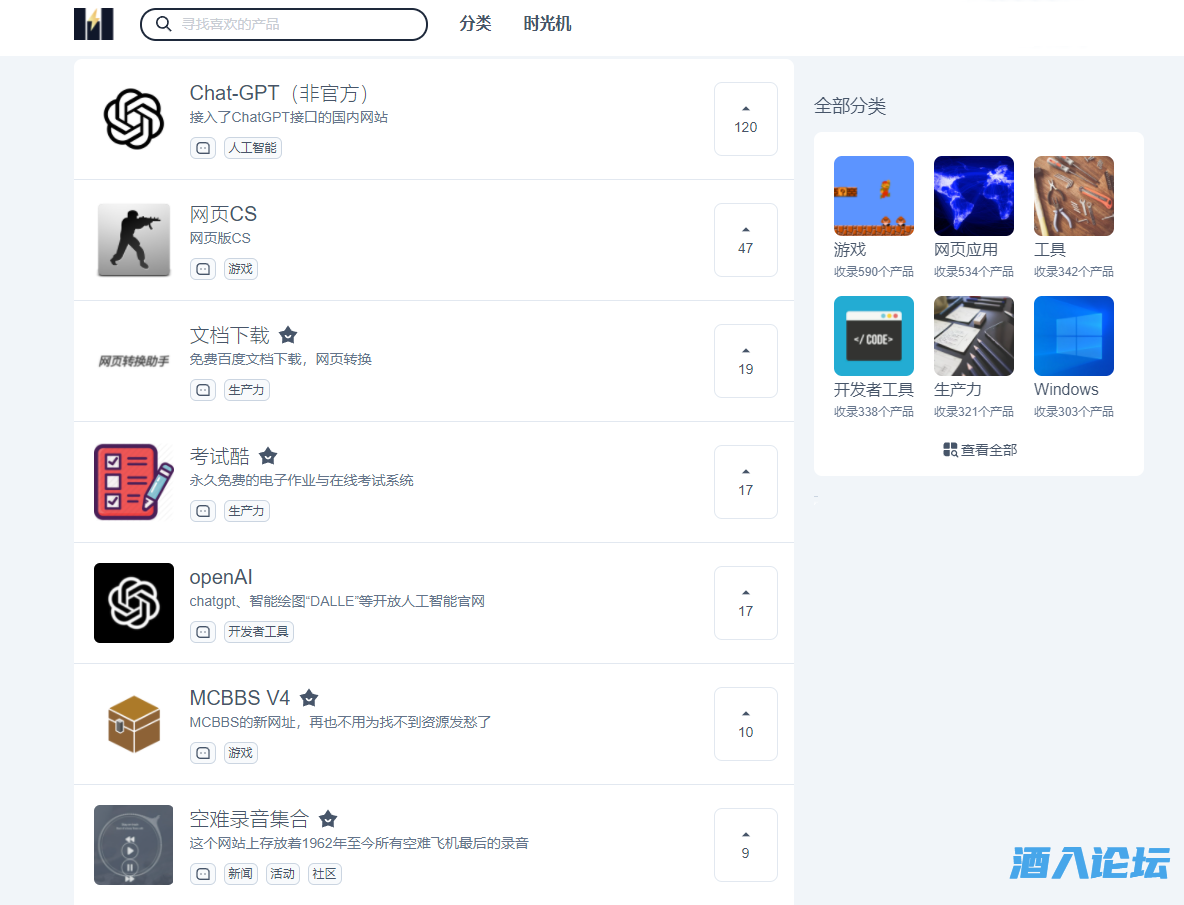1184x905 pixels.
Task: Upvote 空难录音集合 with 9 votes
Action: [x=746, y=845]
